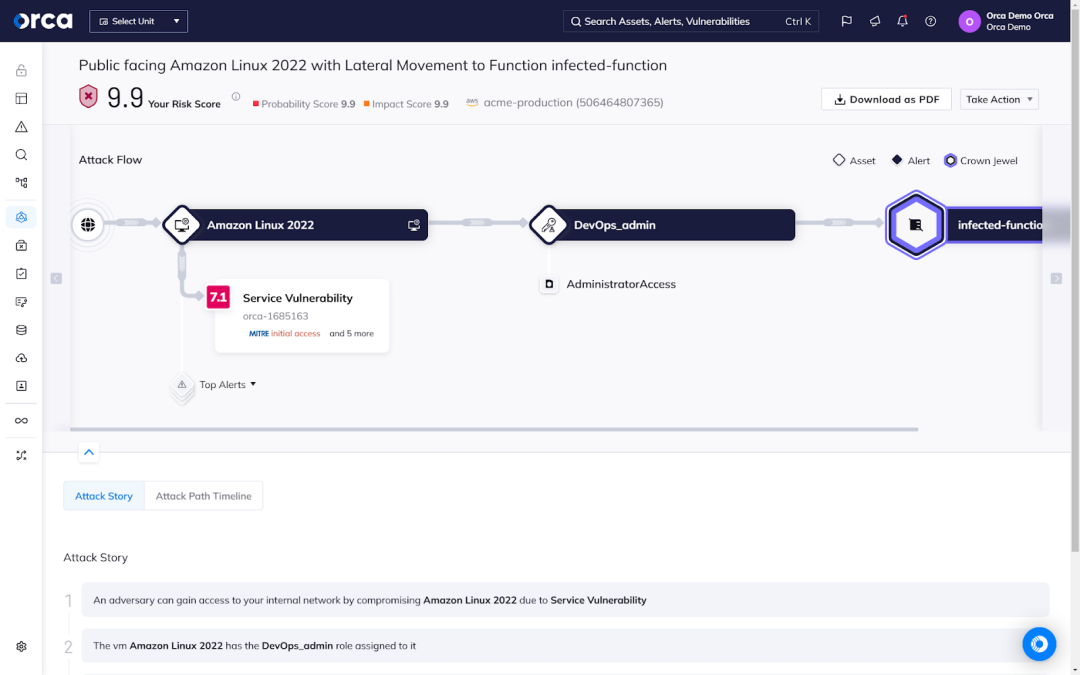Click the red Probability Score marker
Image resolution: width=1080 pixels, height=675 pixels.
[x=256, y=104]
